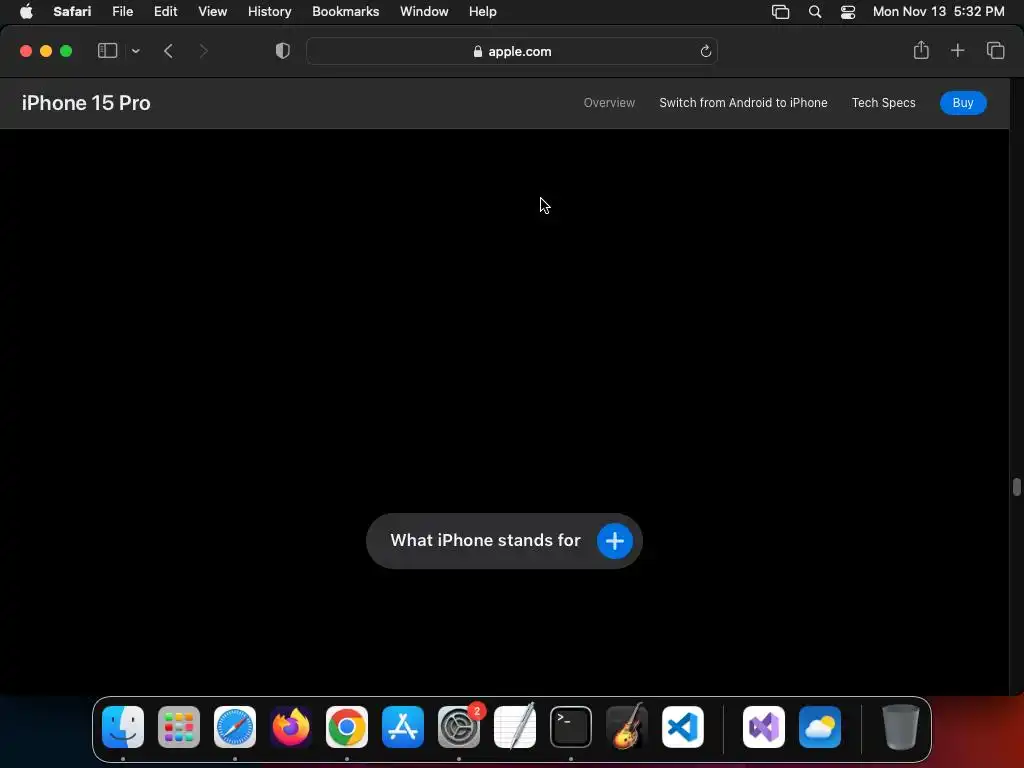Click the page scrollbar thumb

point(1016,487)
